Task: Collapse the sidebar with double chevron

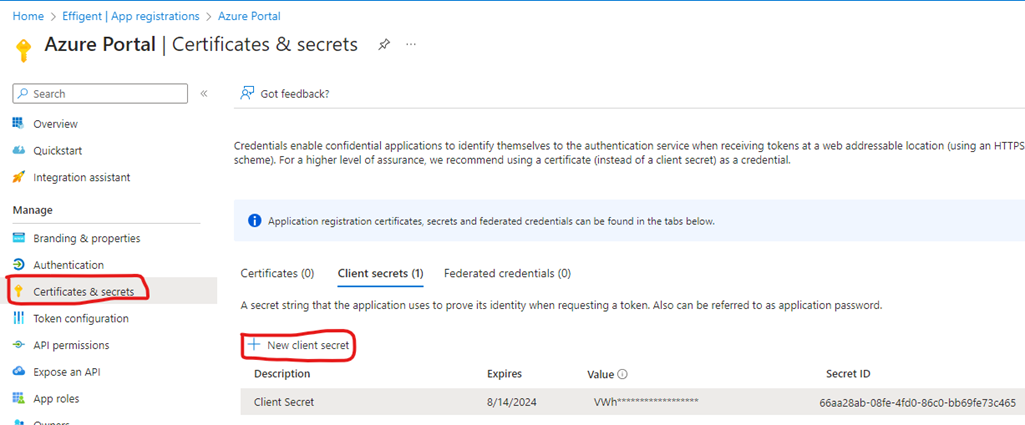Action: [204, 94]
